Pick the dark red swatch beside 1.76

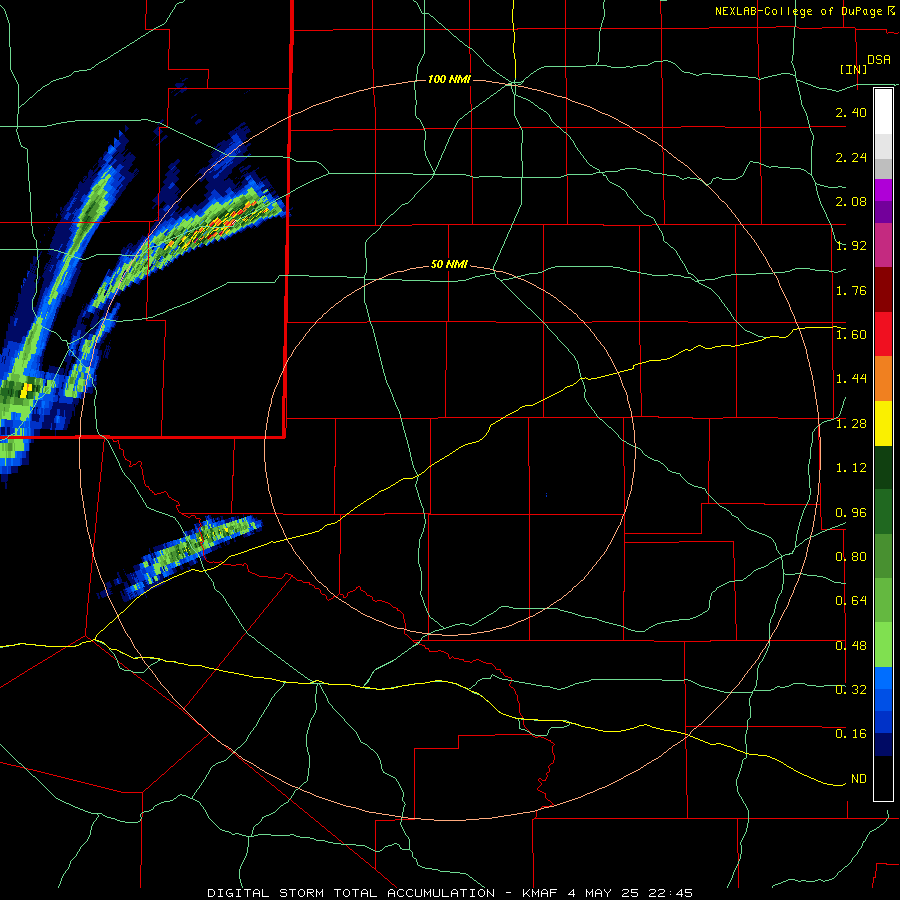883,290
